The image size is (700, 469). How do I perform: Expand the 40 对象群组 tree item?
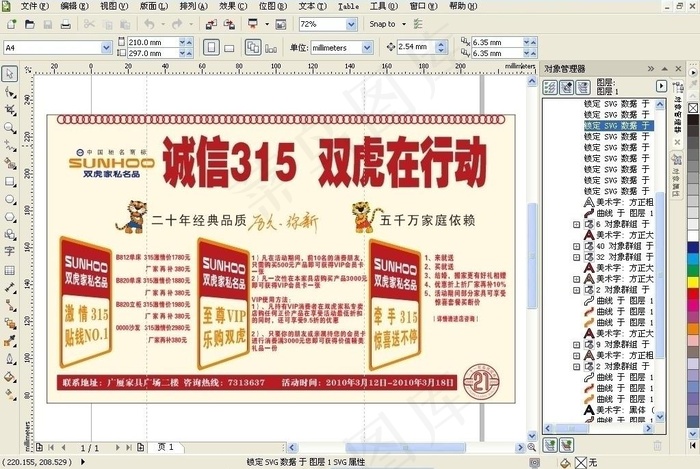tap(576, 246)
